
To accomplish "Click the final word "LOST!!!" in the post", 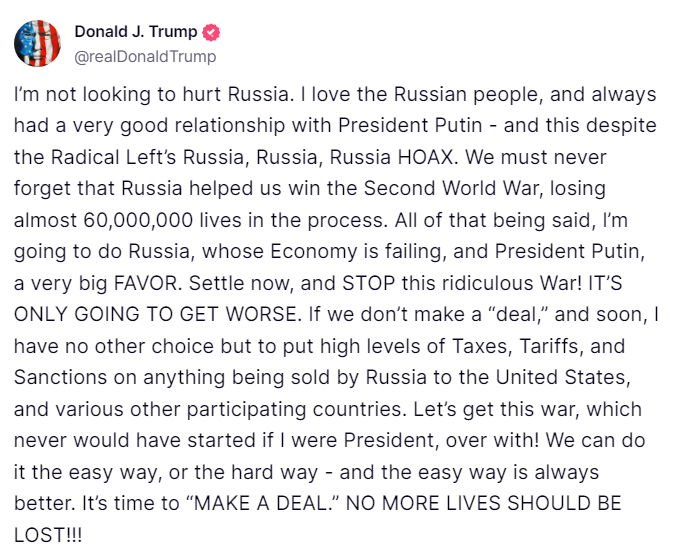I will click(x=49, y=534).
